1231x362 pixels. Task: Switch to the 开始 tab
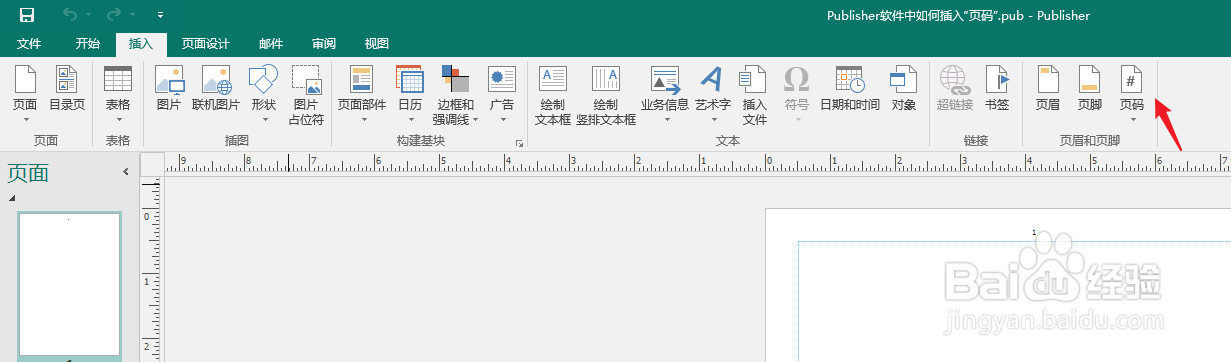click(x=87, y=44)
